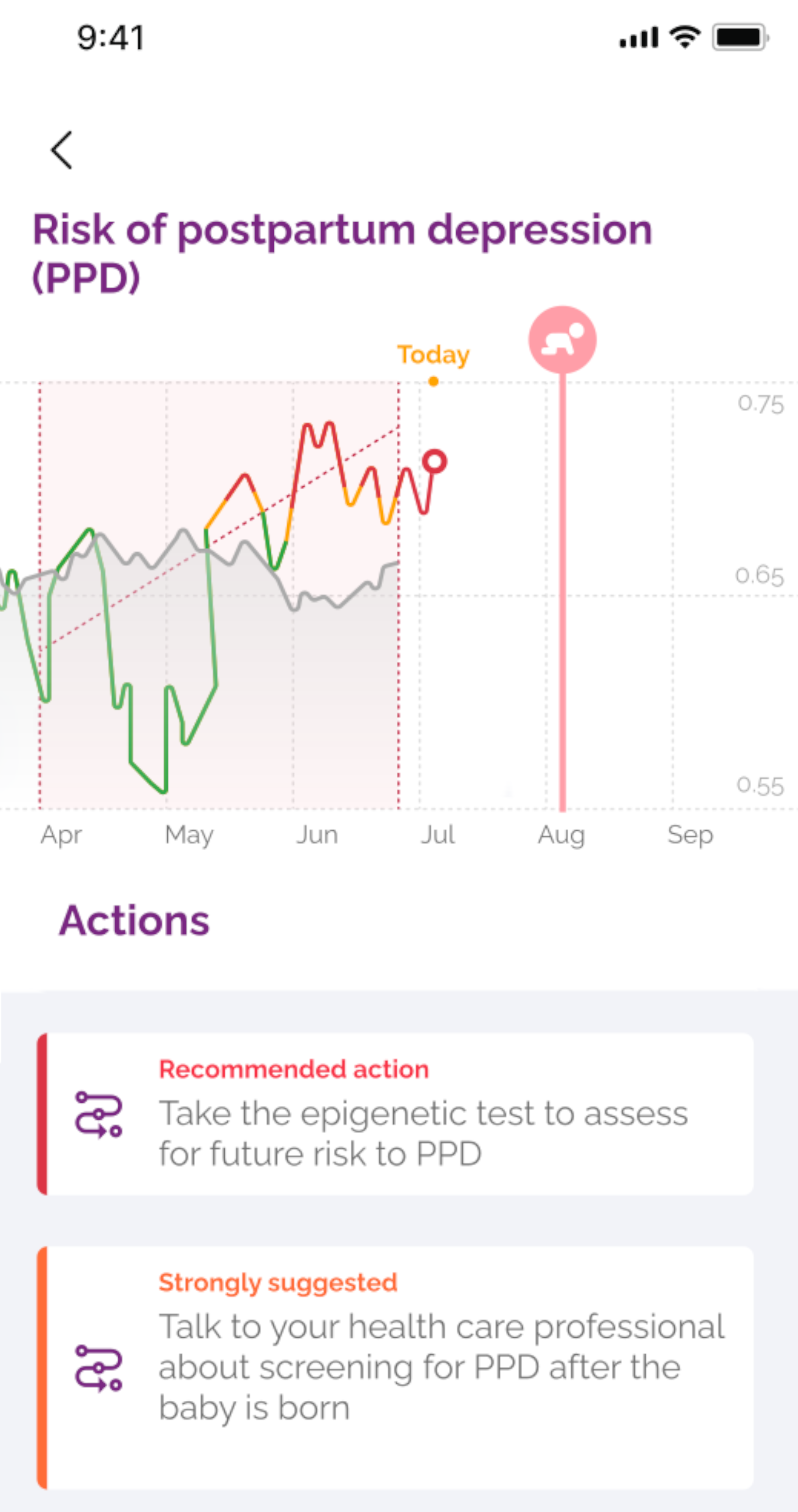Tap the orange Today dot marker
This screenshot has width=798, height=1512.
(x=433, y=382)
